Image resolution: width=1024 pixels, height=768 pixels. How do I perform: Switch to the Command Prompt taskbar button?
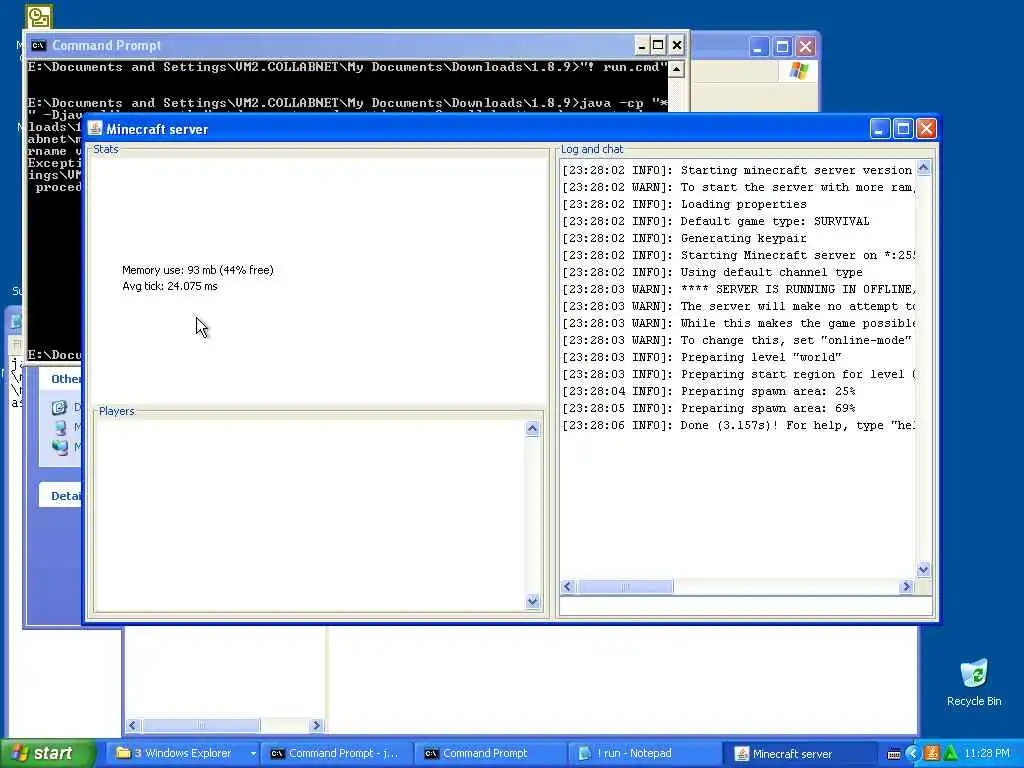point(488,753)
